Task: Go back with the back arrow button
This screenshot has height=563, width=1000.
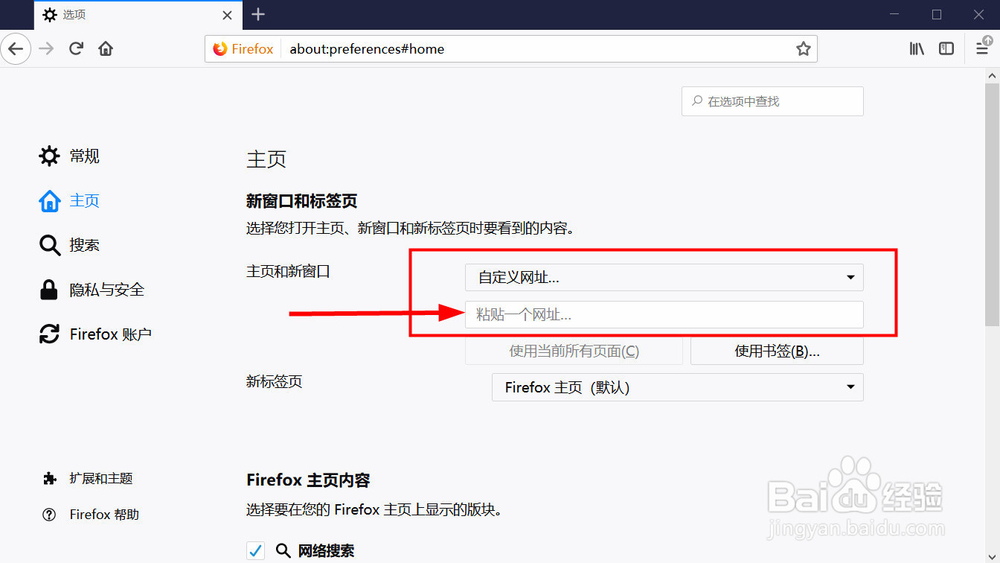Action: [16, 49]
